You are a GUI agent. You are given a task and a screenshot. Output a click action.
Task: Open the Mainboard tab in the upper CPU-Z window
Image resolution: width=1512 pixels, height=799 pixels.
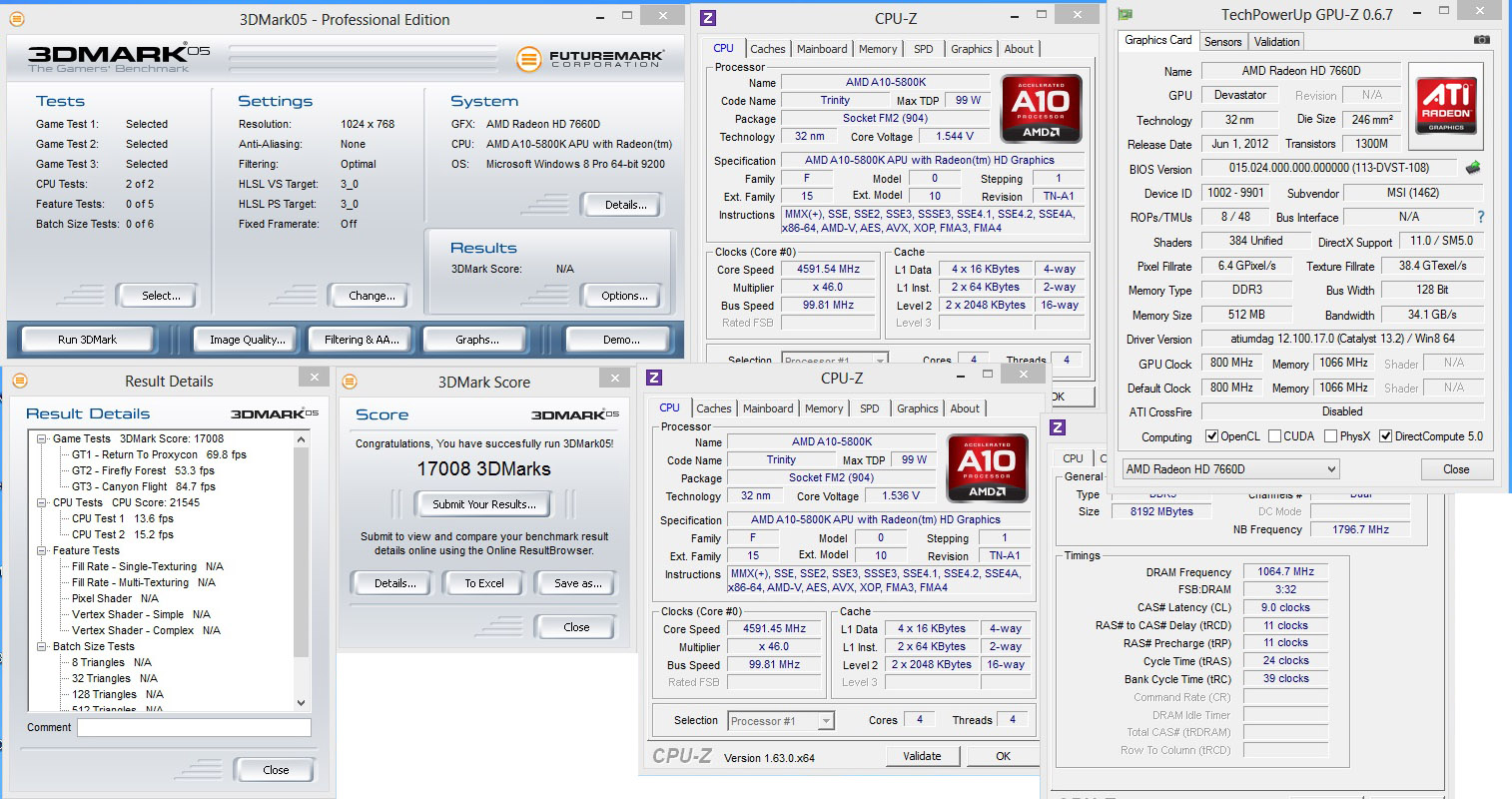tap(822, 49)
